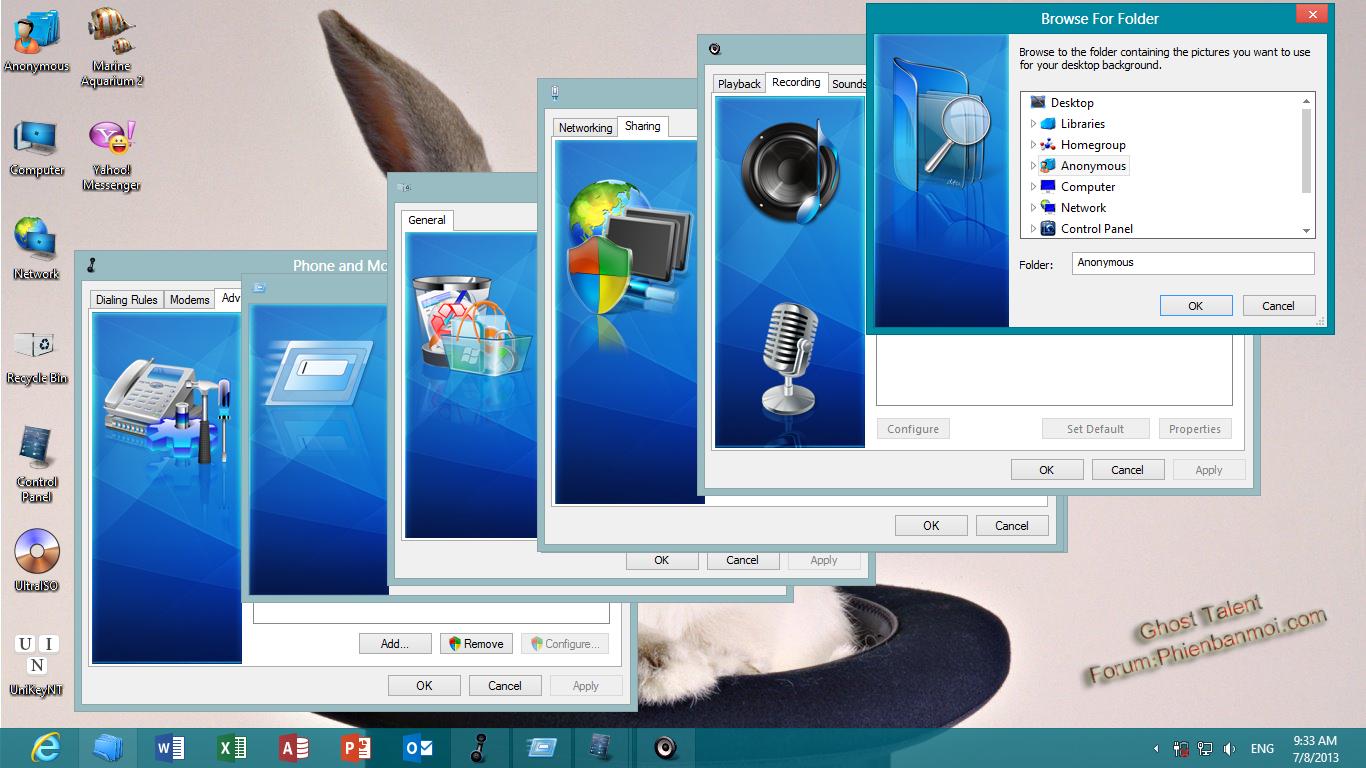
Task: Show hidden icons in the system tray
Action: click(x=1157, y=748)
